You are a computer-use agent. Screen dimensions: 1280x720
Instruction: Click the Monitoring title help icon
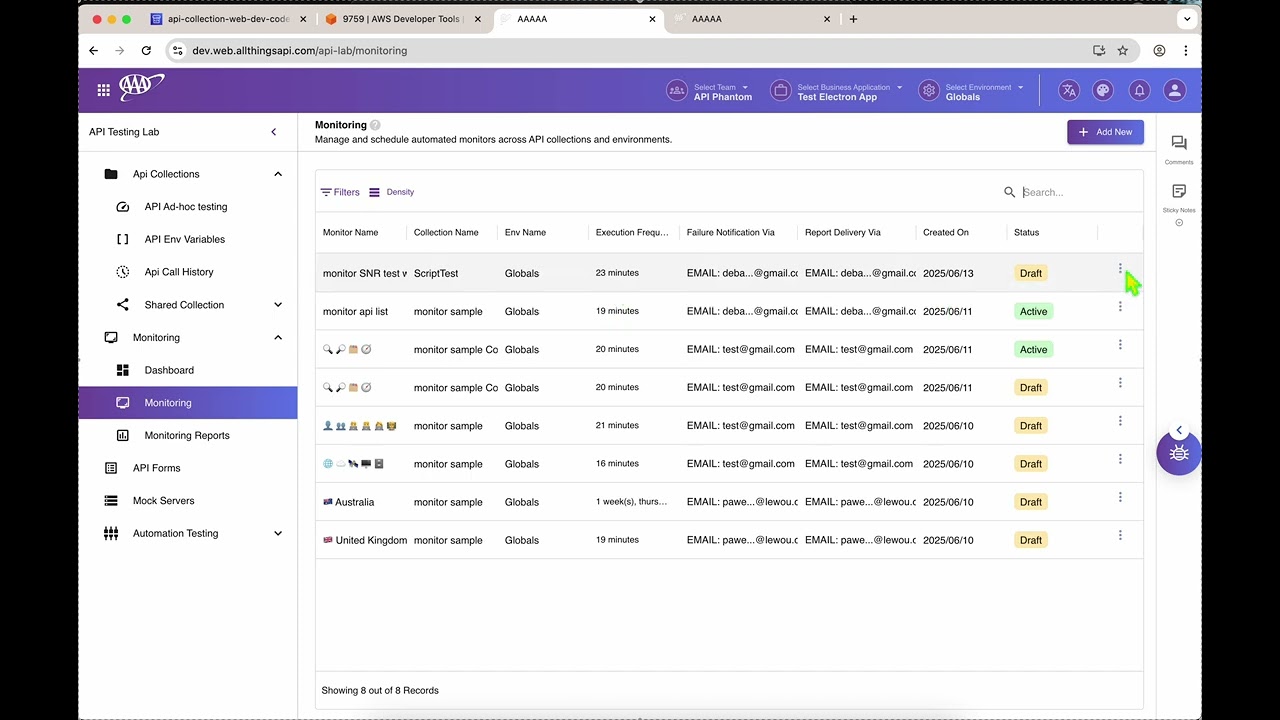click(x=375, y=125)
